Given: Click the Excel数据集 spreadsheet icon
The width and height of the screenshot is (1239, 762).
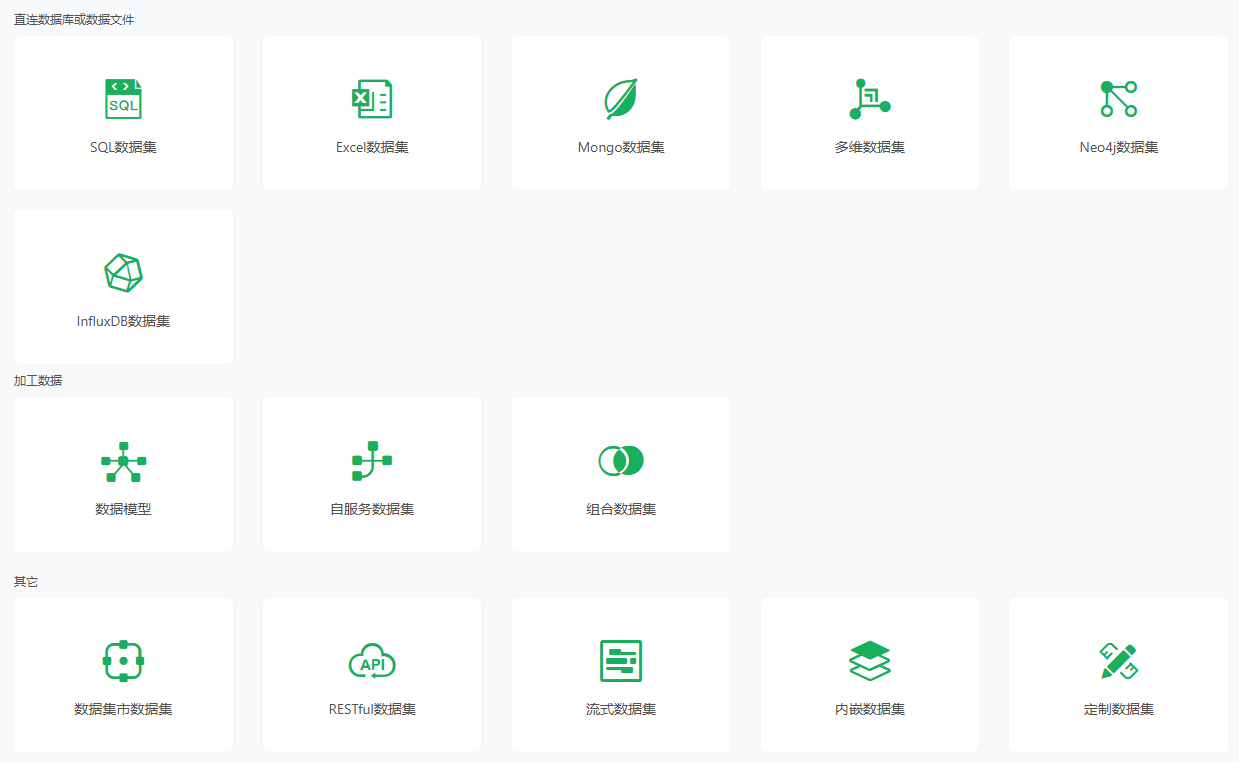Looking at the screenshot, I should (x=372, y=99).
